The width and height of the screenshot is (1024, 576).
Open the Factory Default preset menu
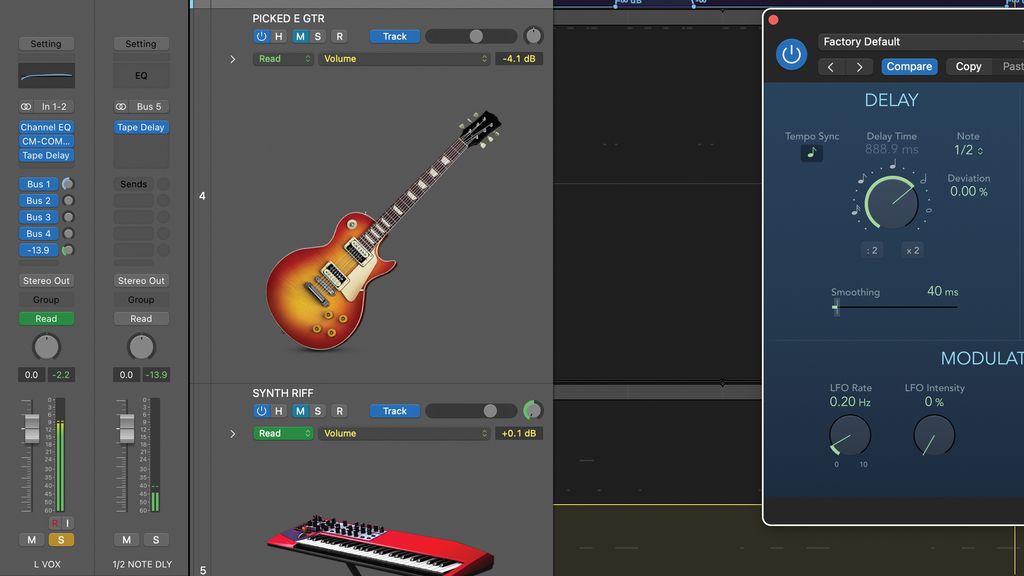point(890,41)
